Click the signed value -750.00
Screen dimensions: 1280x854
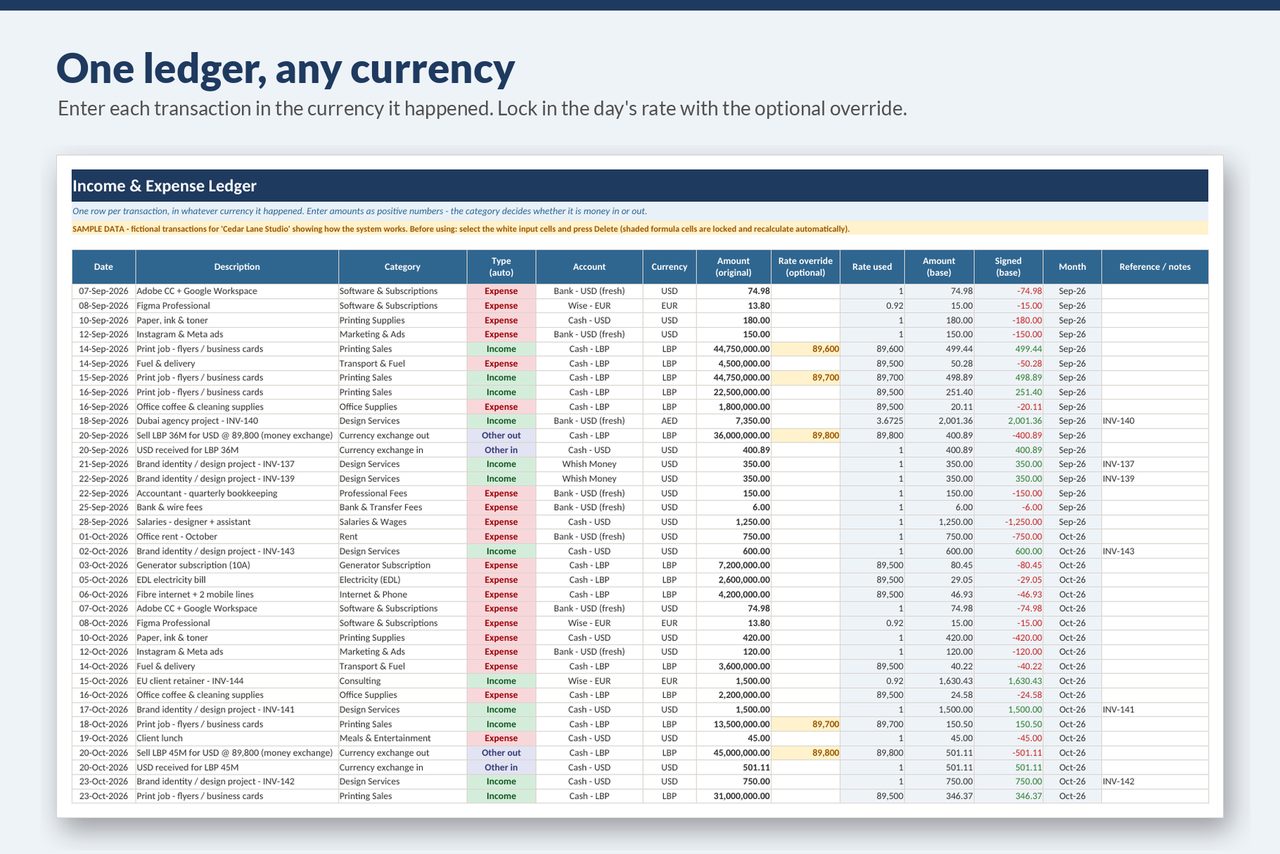coord(1008,536)
